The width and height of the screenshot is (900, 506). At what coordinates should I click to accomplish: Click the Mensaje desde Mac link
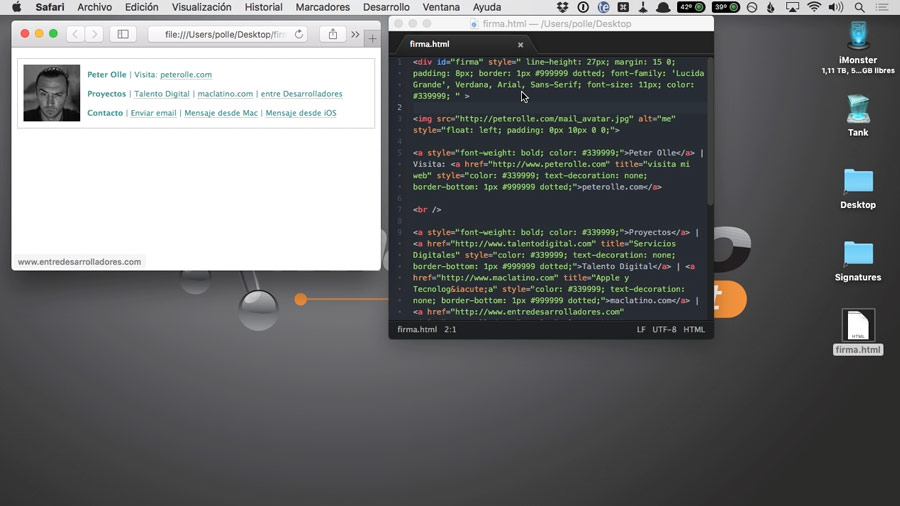click(x=221, y=113)
